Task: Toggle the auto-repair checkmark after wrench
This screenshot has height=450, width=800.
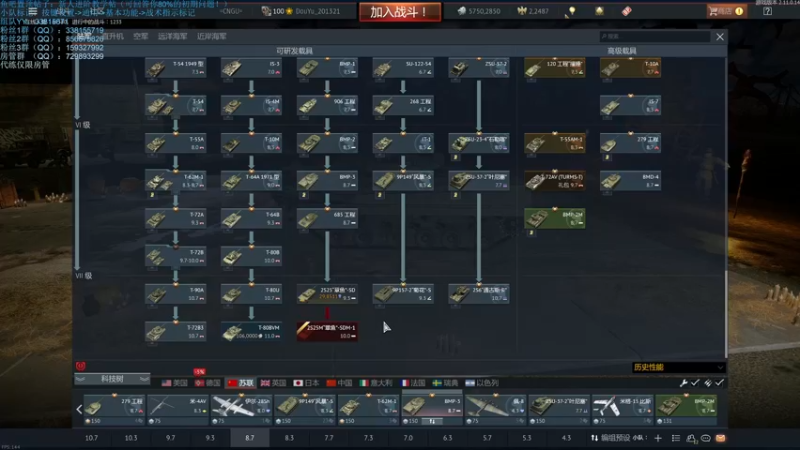Action: pyautogui.click(x=695, y=383)
